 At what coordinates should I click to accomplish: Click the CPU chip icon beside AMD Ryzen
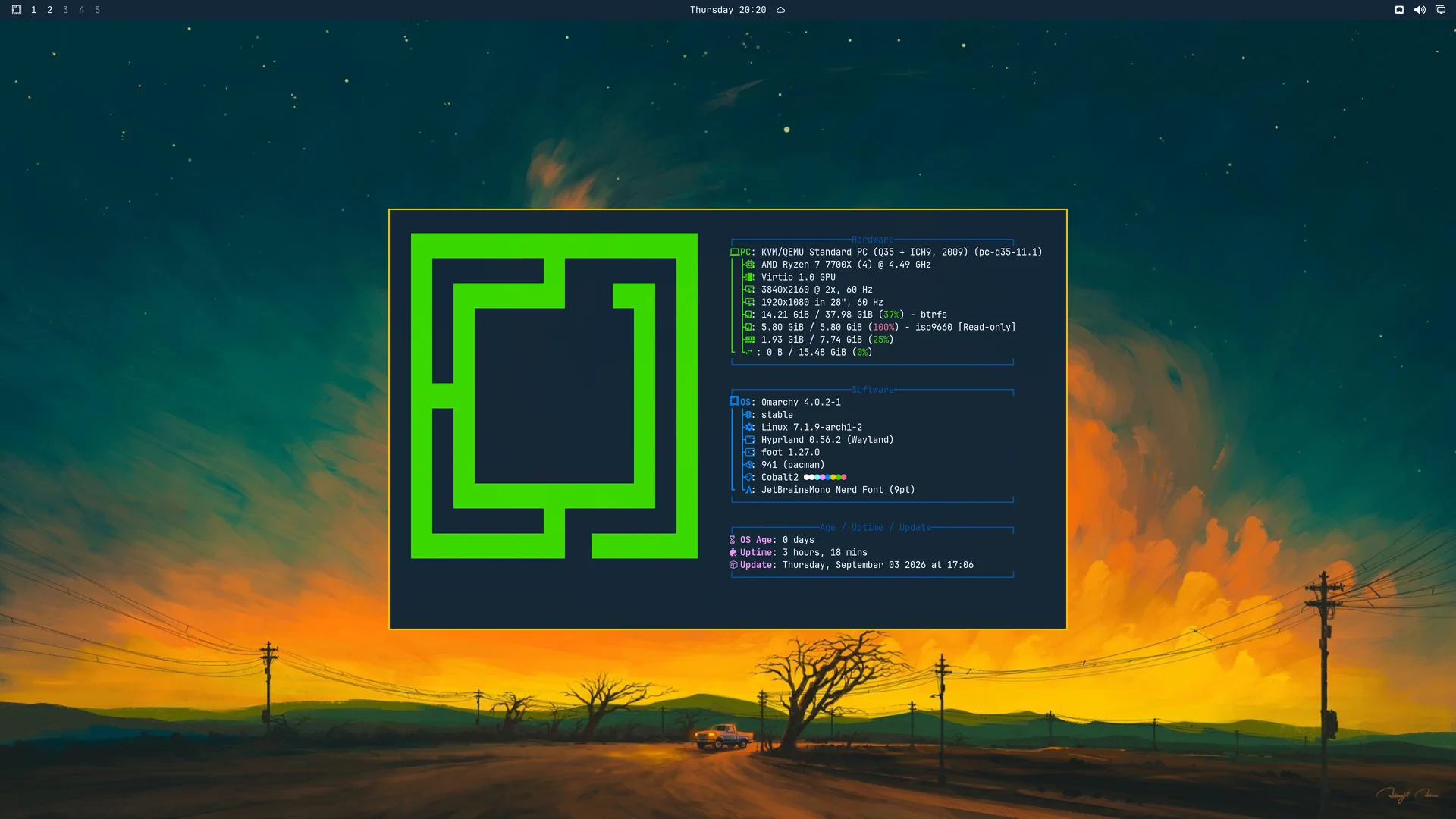(x=749, y=265)
